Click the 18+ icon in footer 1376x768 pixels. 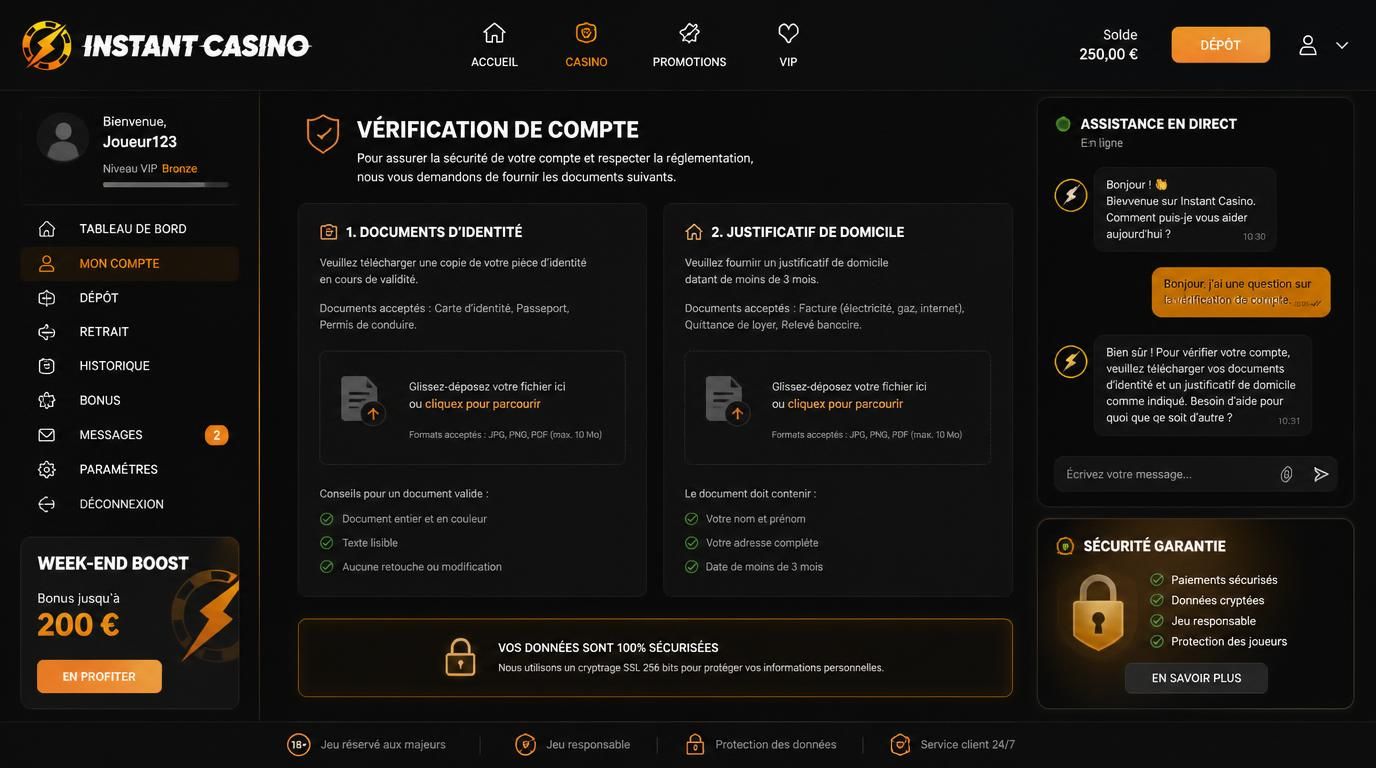pos(298,744)
